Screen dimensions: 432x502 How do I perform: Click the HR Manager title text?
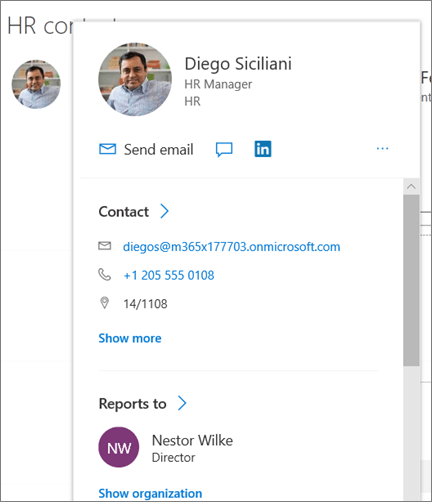[x=218, y=84]
